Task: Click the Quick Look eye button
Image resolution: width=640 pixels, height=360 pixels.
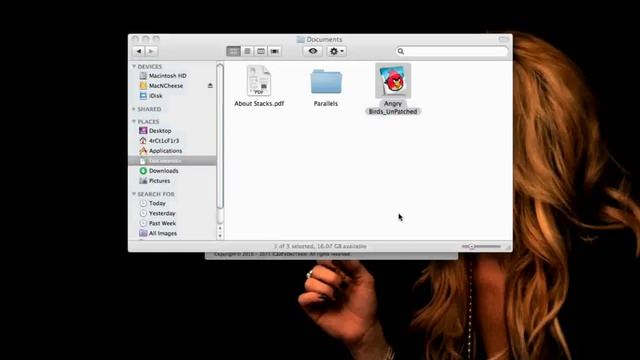Action: (313, 51)
